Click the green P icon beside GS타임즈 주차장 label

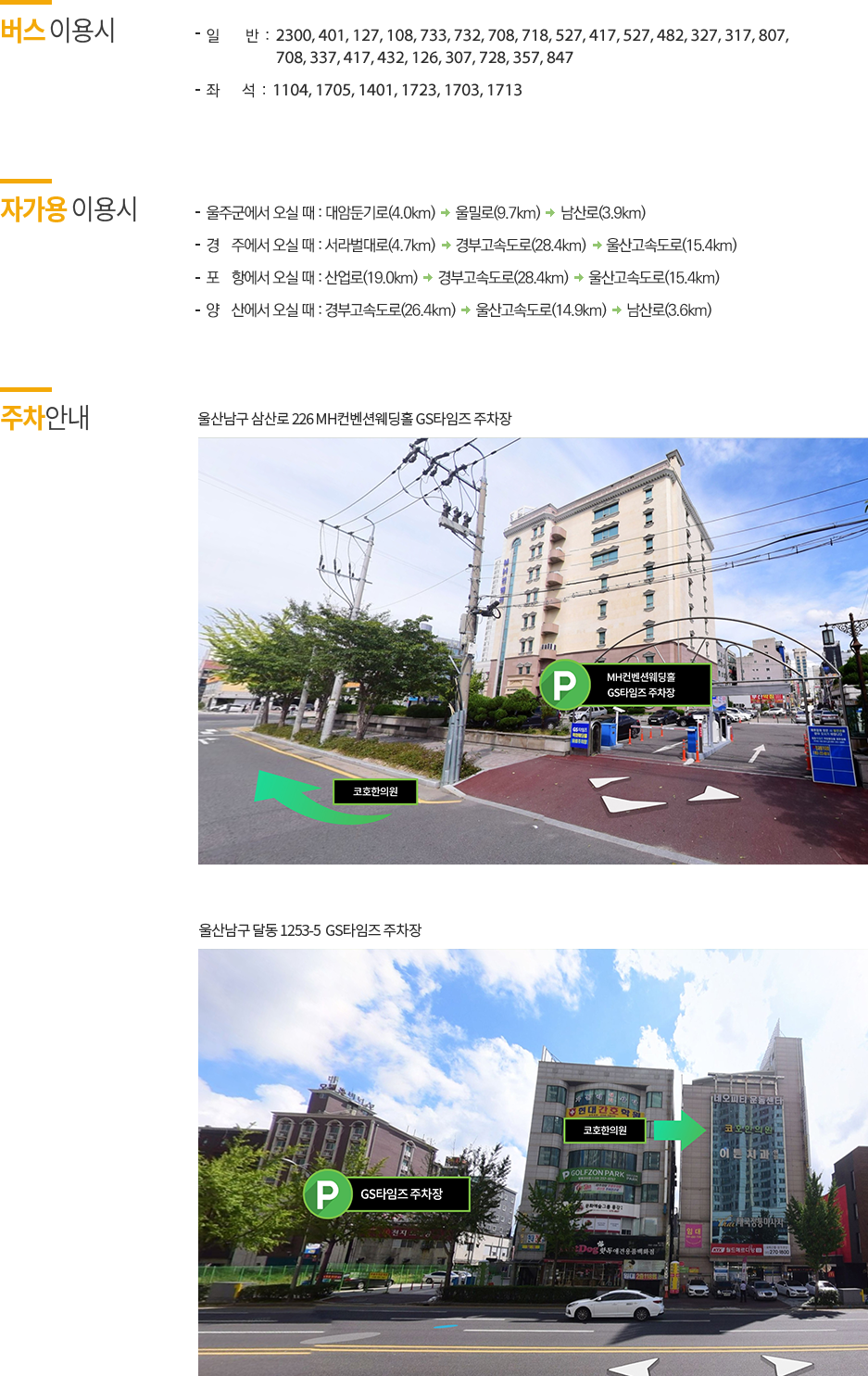[x=327, y=1194]
